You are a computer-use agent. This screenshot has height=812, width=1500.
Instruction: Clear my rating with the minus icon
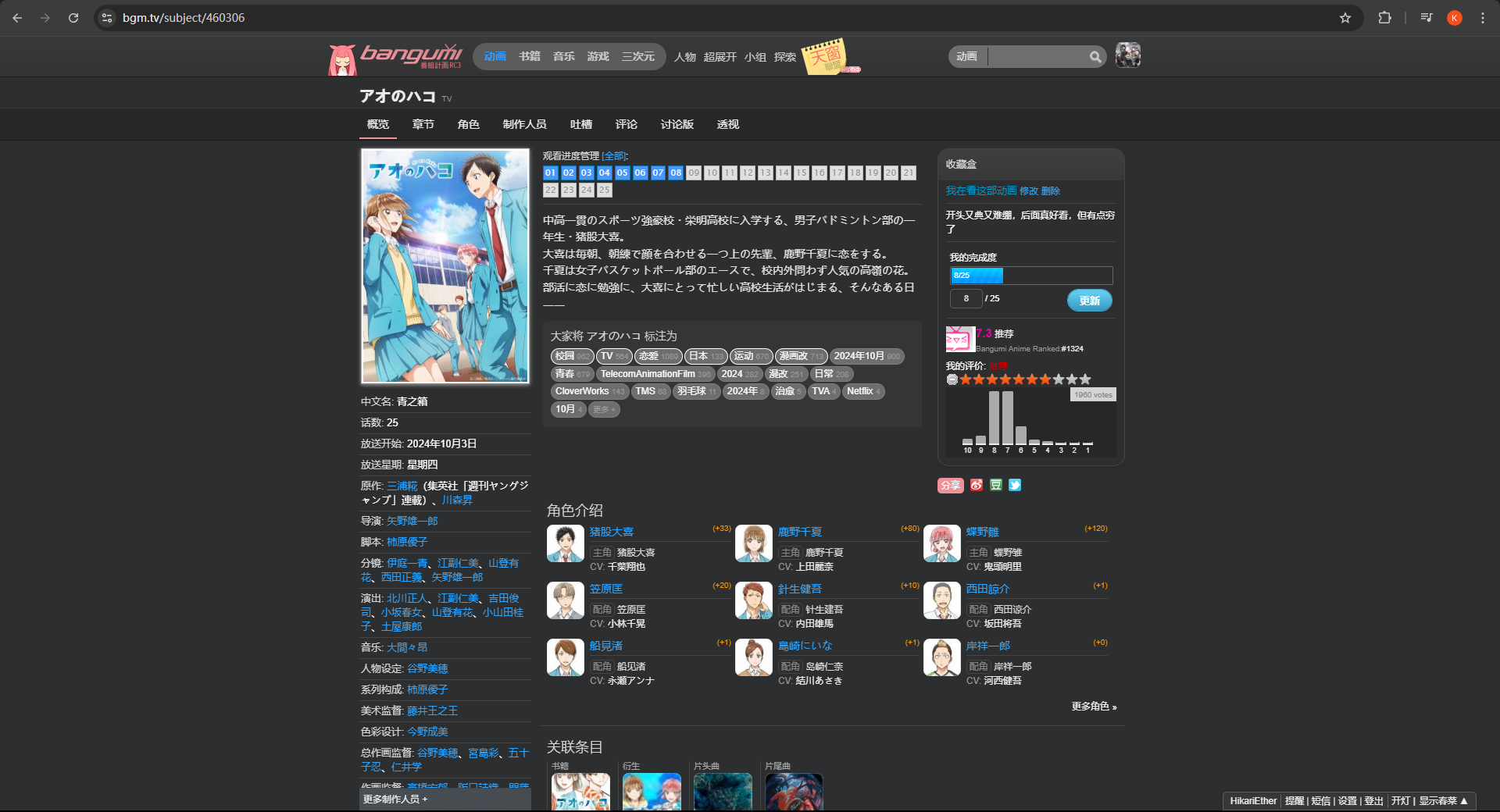click(952, 379)
